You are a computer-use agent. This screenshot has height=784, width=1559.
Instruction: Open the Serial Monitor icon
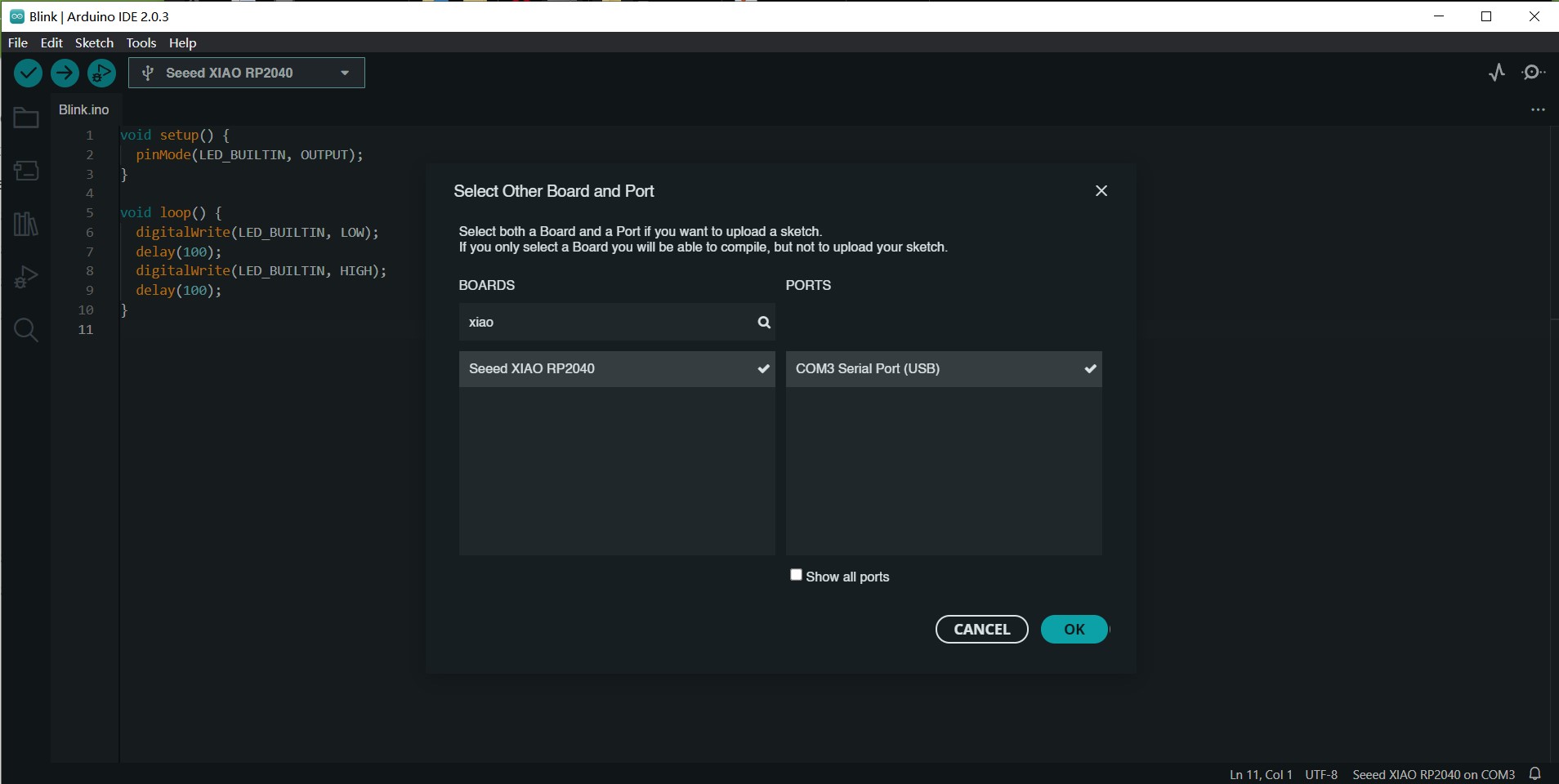click(1534, 73)
